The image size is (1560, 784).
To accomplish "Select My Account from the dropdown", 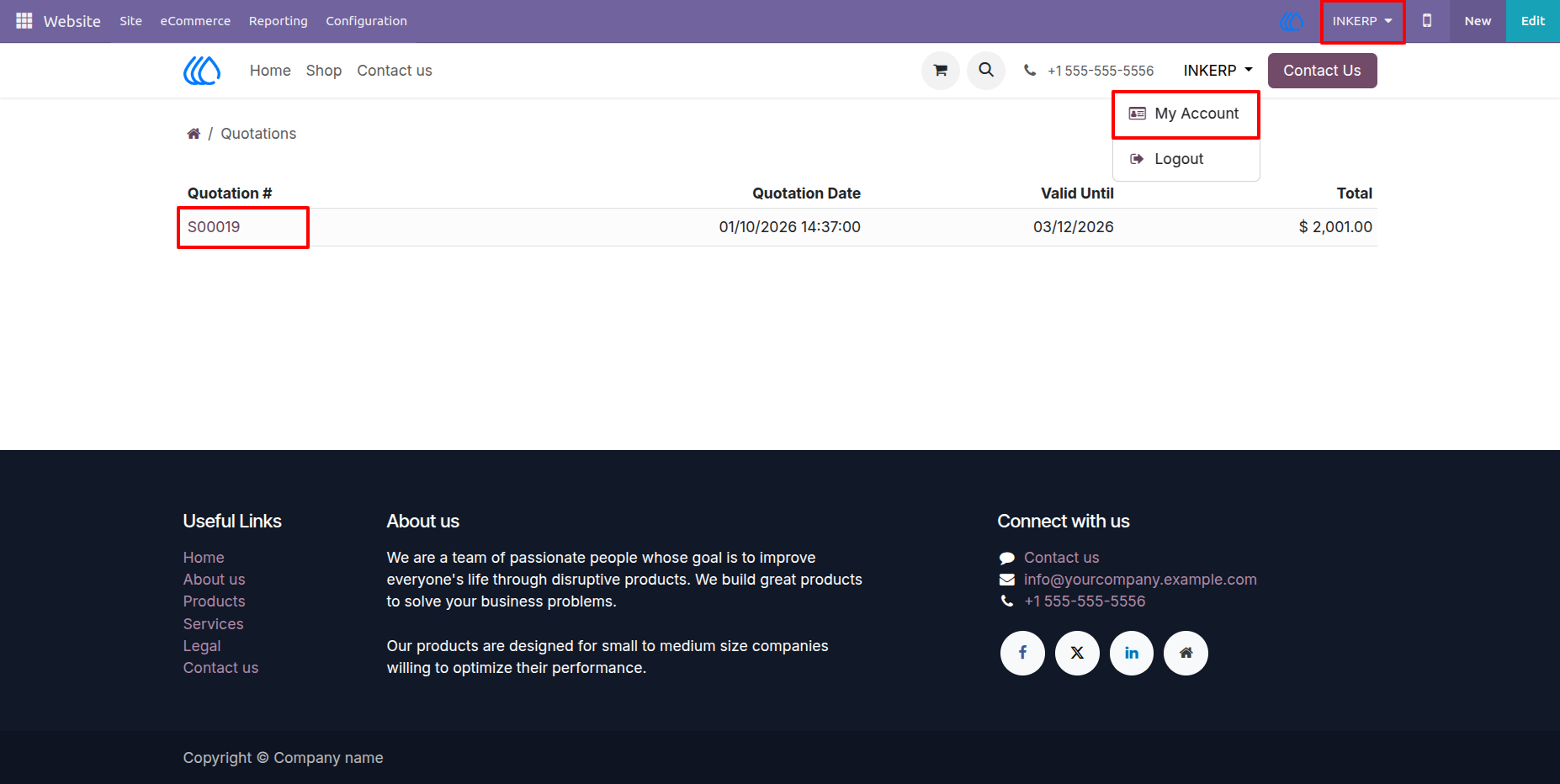I will pyautogui.click(x=1186, y=114).
